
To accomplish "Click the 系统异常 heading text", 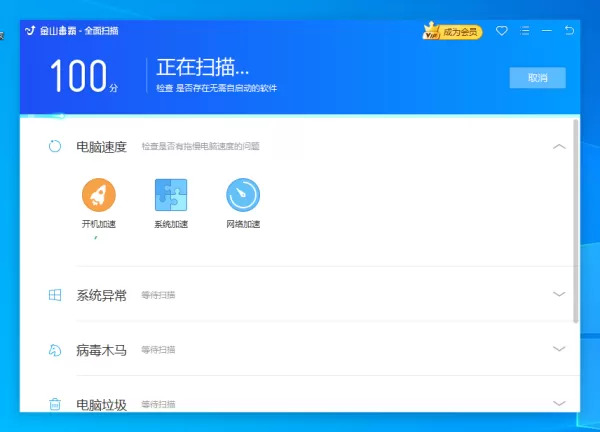I will [x=101, y=295].
